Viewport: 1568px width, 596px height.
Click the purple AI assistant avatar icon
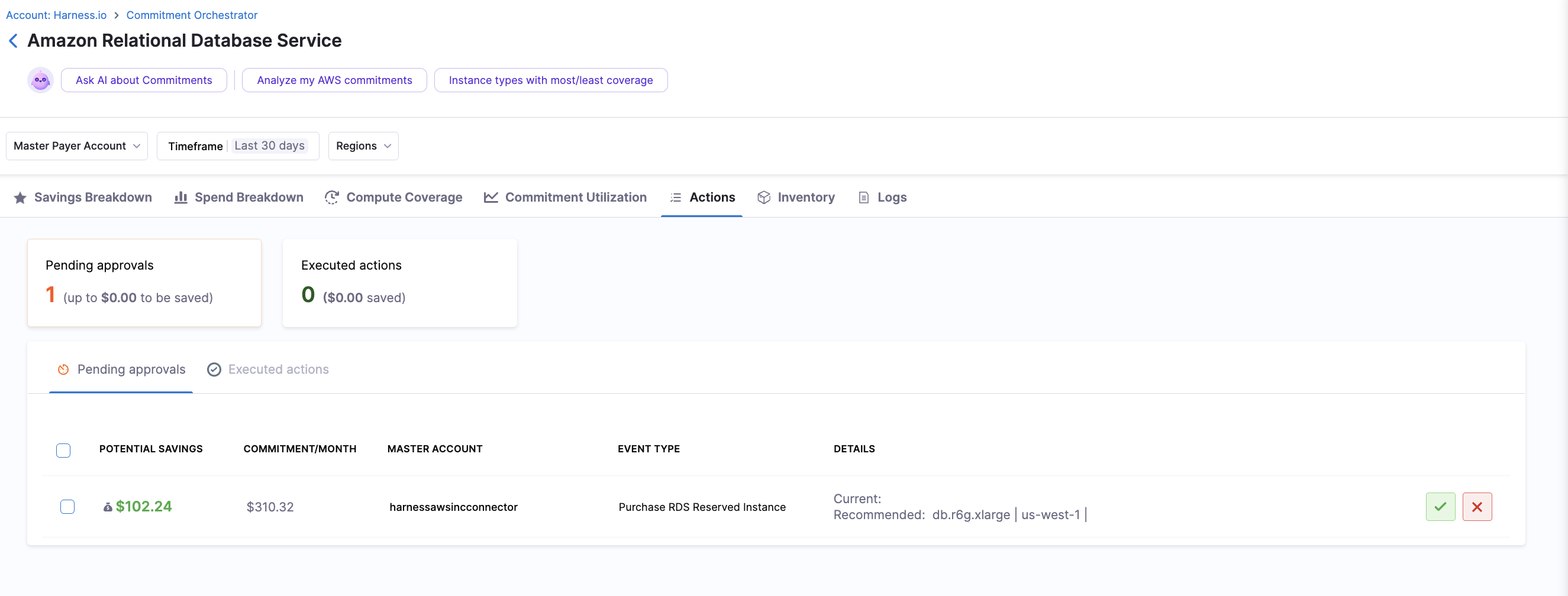click(x=40, y=80)
